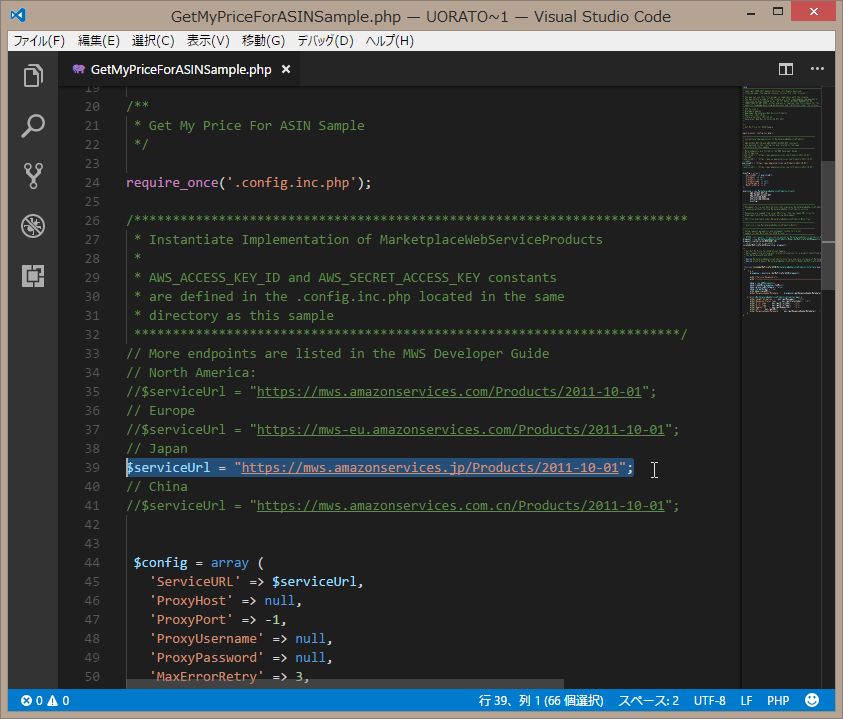The height and width of the screenshot is (719, 843).
Task: Click the horizontal scrollbar at editor bottom
Action: (x=345, y=683)
